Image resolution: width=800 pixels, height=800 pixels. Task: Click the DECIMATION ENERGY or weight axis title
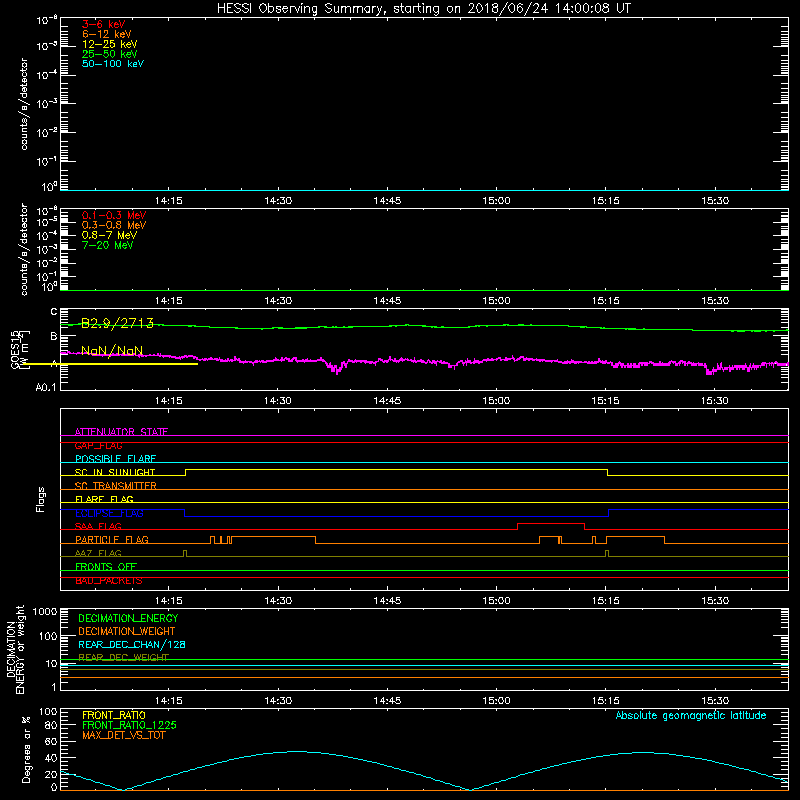click(15, 649)
